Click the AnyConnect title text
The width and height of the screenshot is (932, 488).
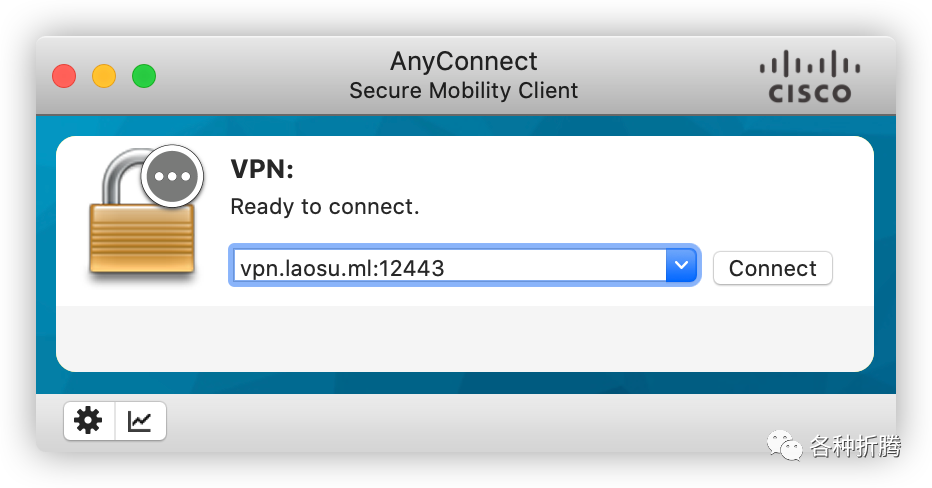[x=464, y=61]
